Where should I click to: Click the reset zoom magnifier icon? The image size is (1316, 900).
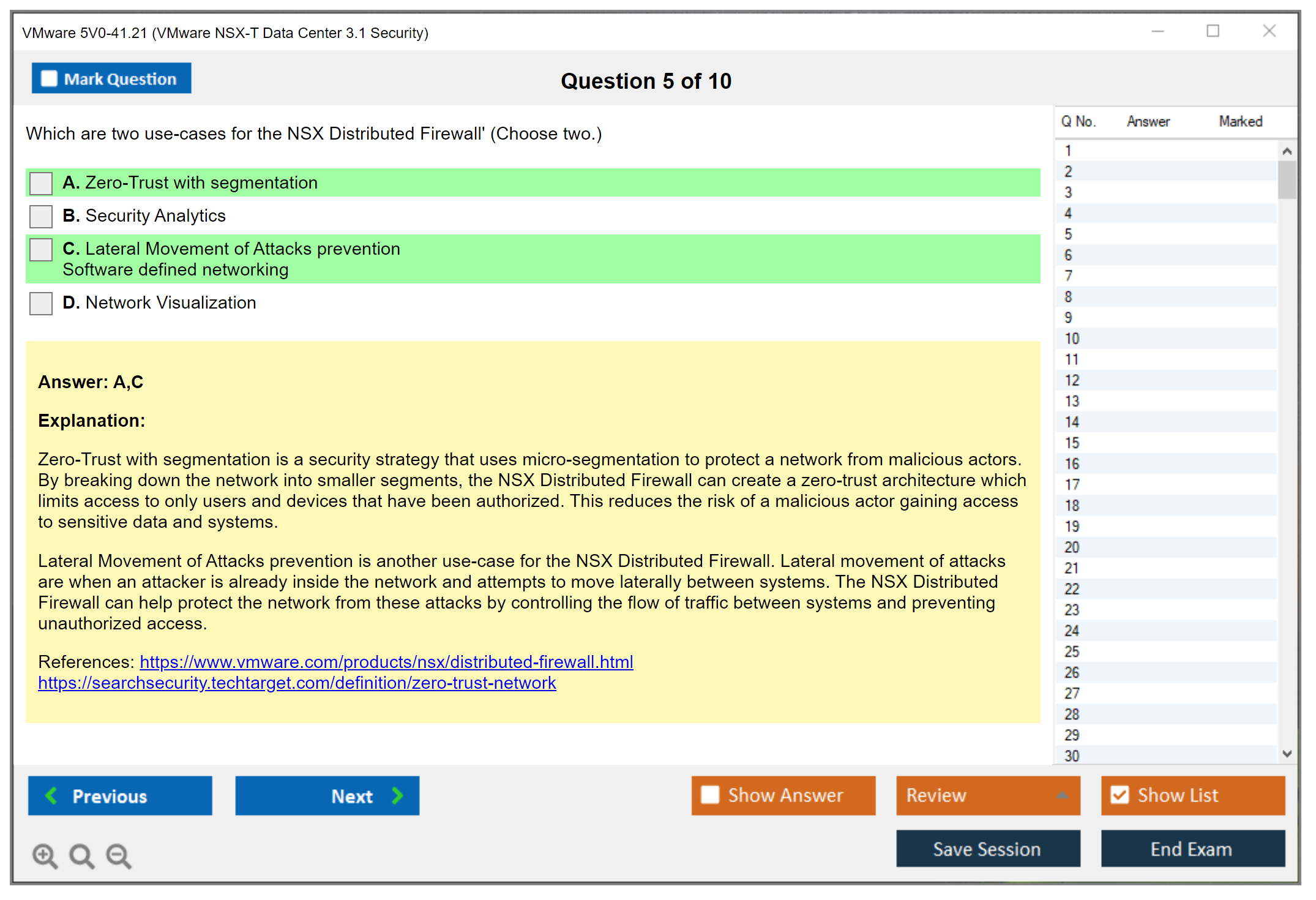(81, 855)
